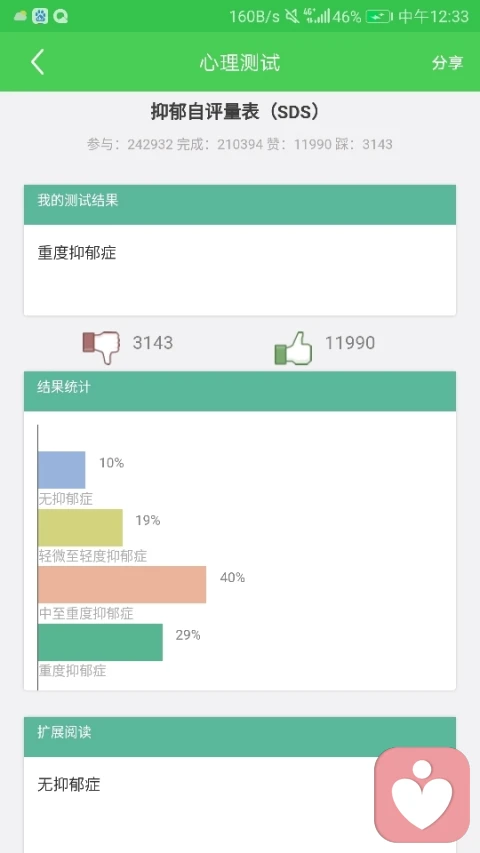Tap the cloud weather status icon

pyautogui.click(x=20, y=17)
